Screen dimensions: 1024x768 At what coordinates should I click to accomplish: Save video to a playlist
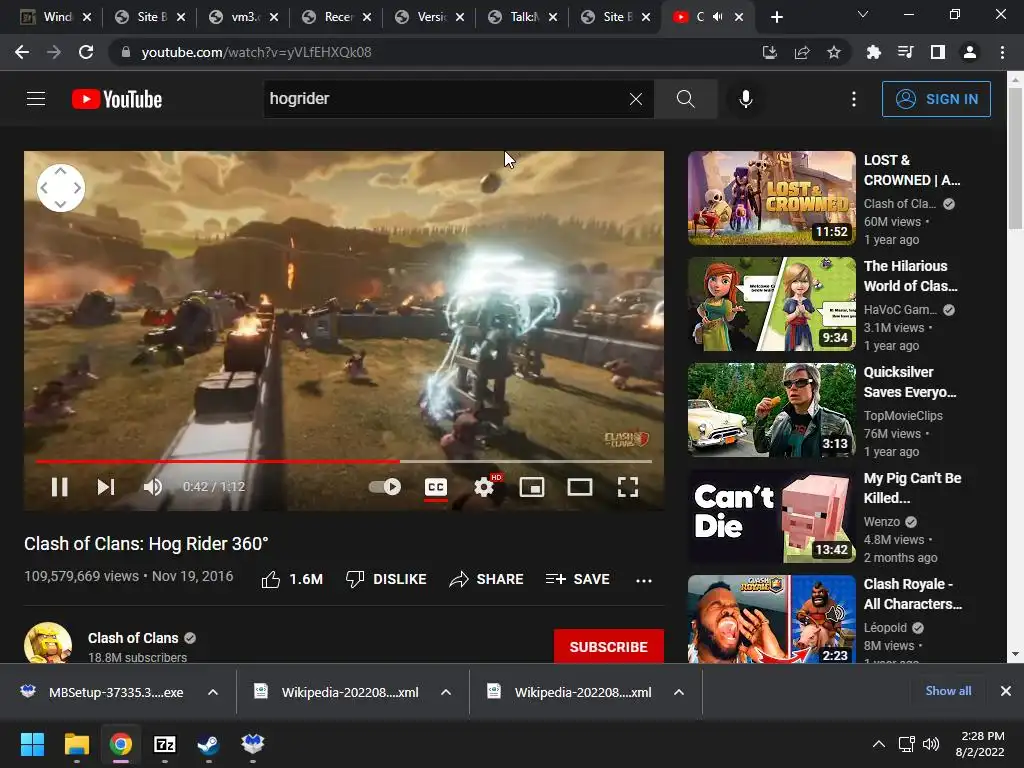tap(578, 579)
